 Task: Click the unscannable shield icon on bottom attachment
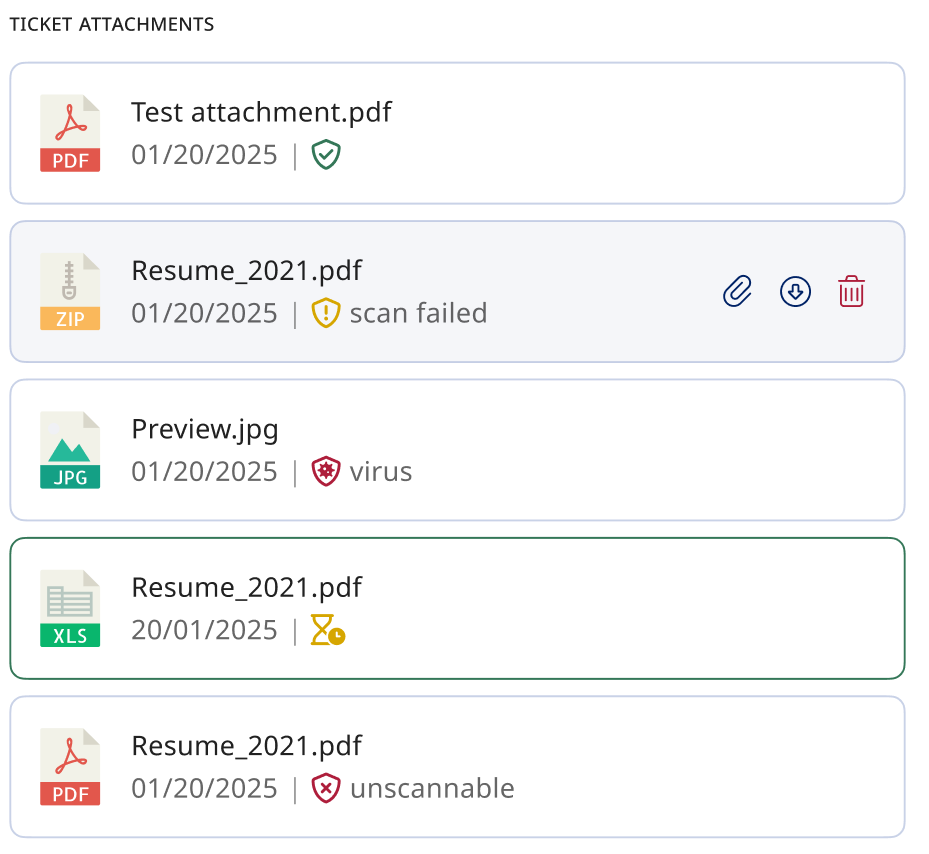pos(326,787)
